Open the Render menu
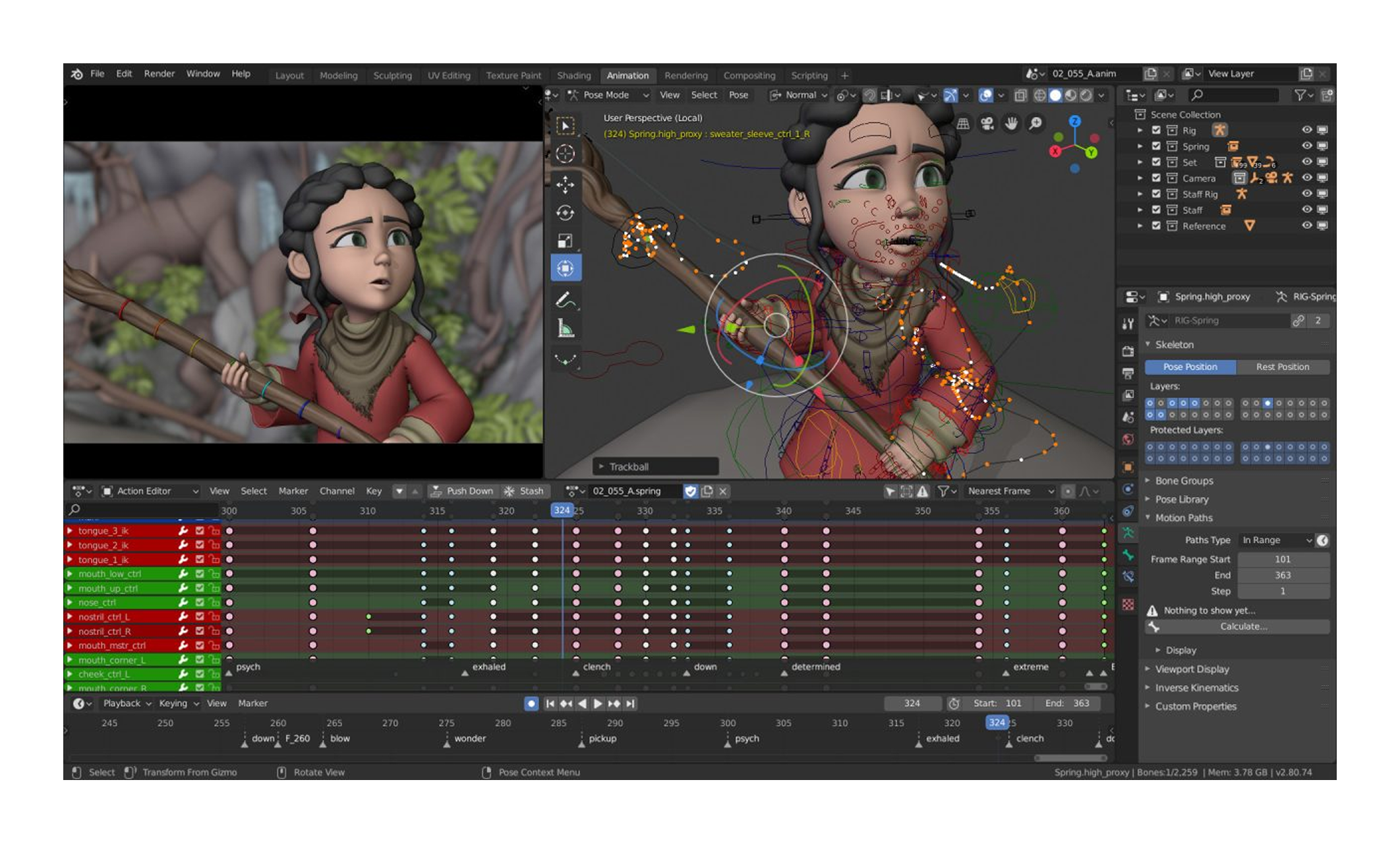Viewport: 1400px width, 844px height. [x=160, y=74]
